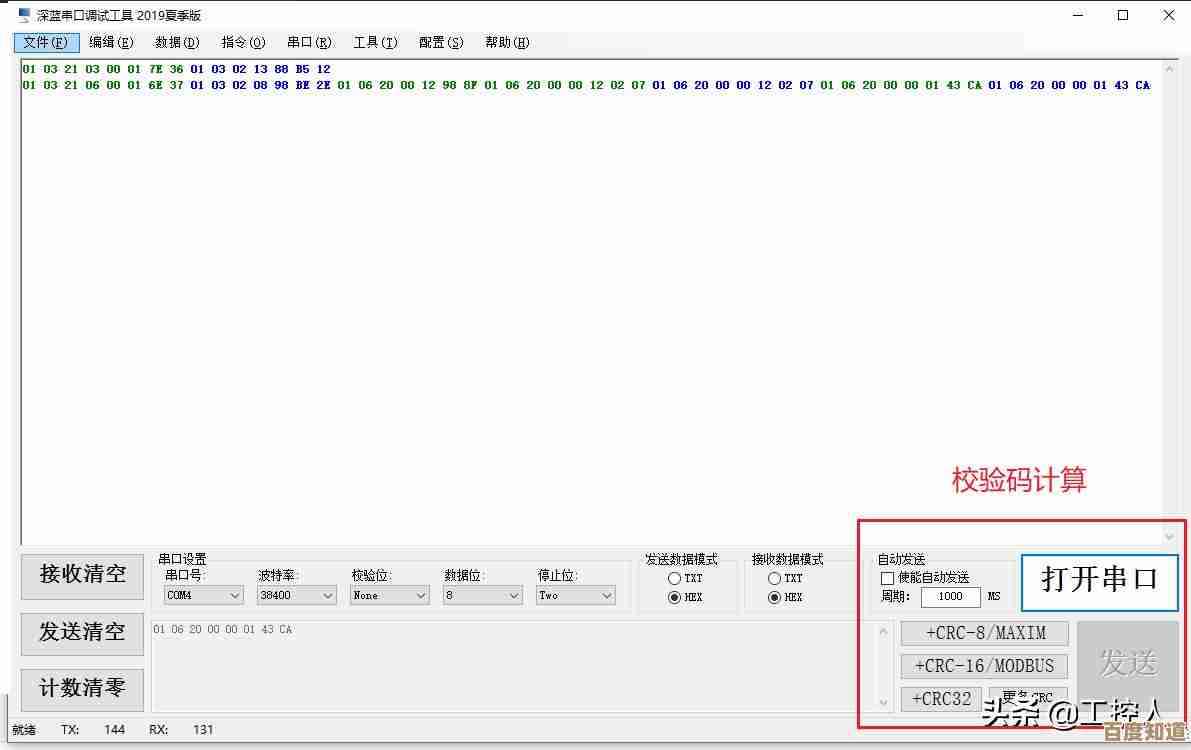The image size is (1191, 750).
Task: Click the scrollbar up arrow beside CRC buttons
Action: (884, 631)
